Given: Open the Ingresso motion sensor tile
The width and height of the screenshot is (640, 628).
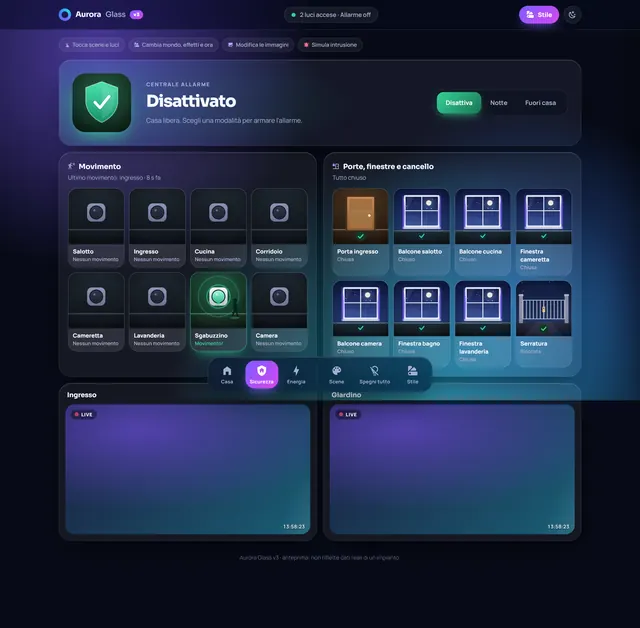Looking at the screenshot, I should click(157, 228).
